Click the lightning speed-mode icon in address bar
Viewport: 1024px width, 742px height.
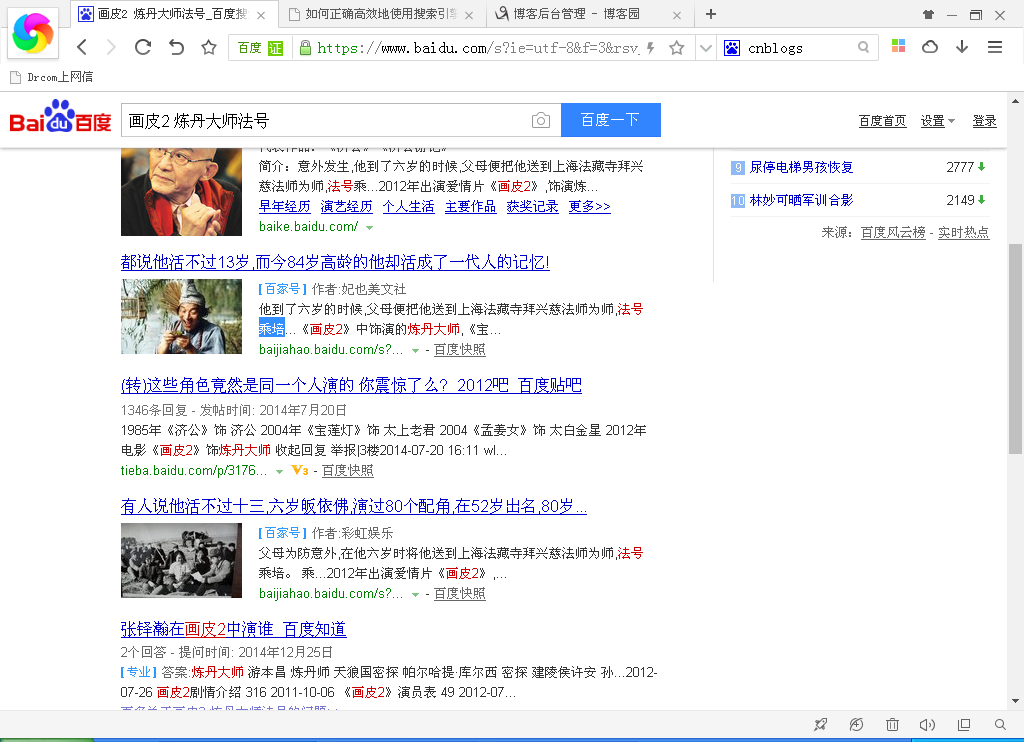(x=650, y=48)
